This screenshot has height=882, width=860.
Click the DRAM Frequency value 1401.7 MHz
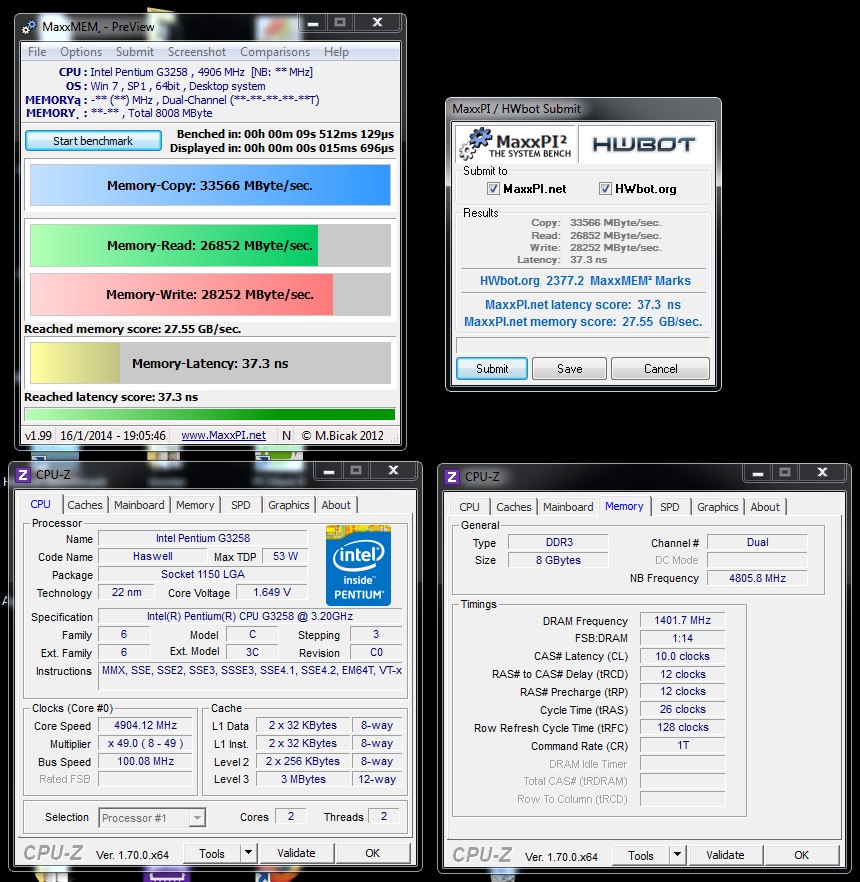pos(682,620)
